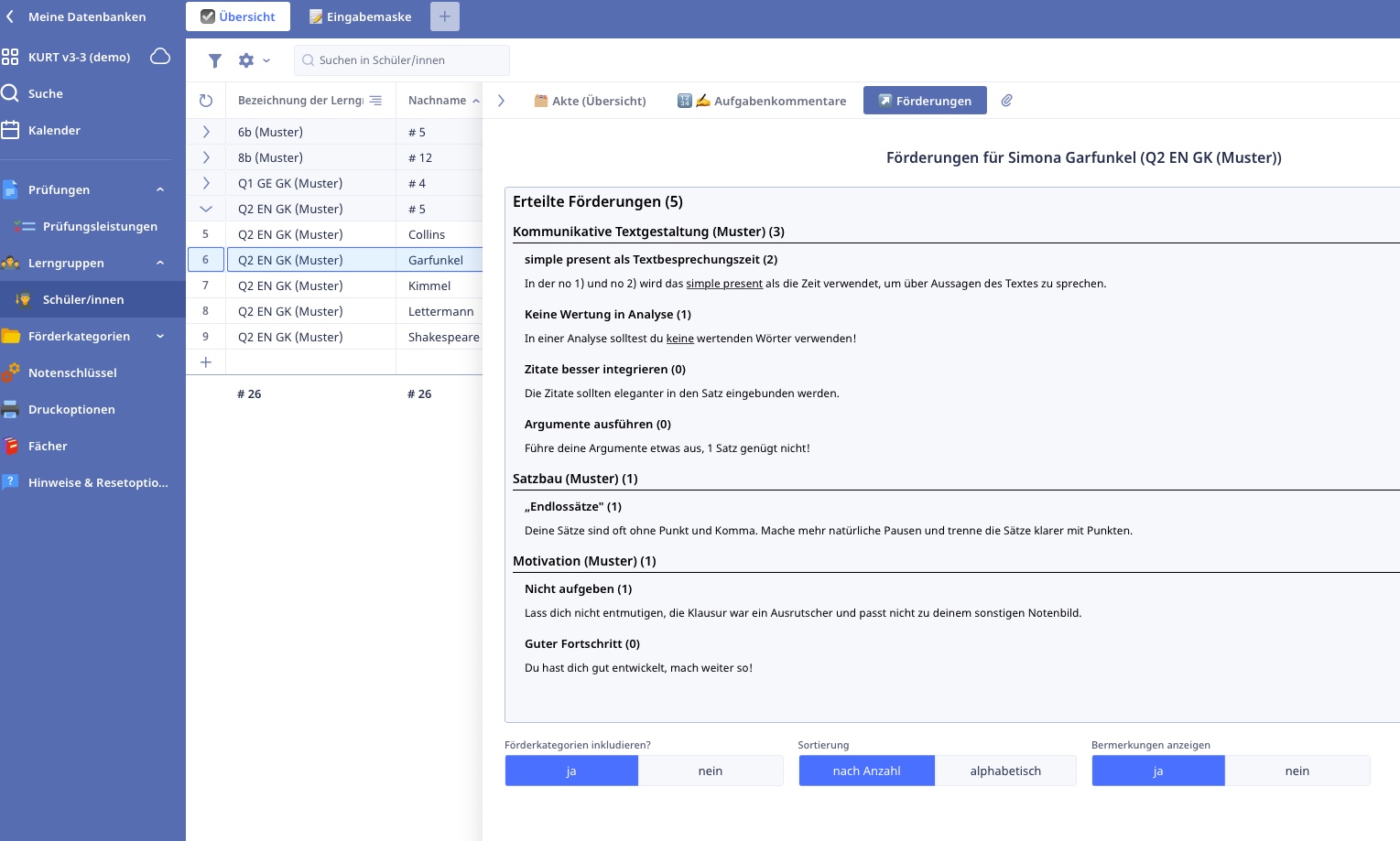Set Bemerkungen anzeigen to ja
Viewport: 1400px width, 841px height.
pos(1157,771)
